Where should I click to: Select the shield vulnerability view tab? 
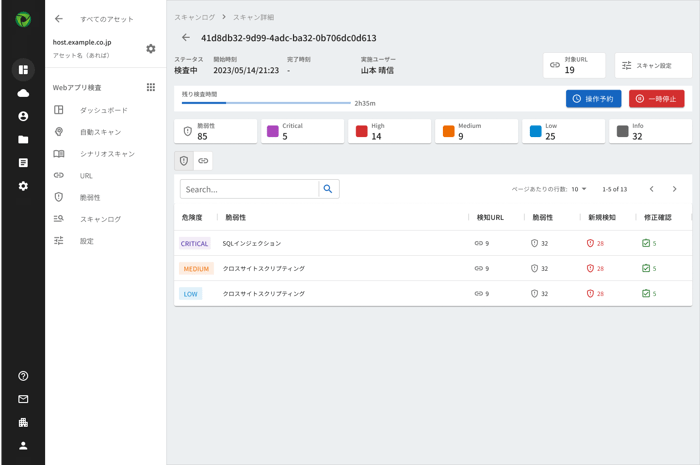184,161
